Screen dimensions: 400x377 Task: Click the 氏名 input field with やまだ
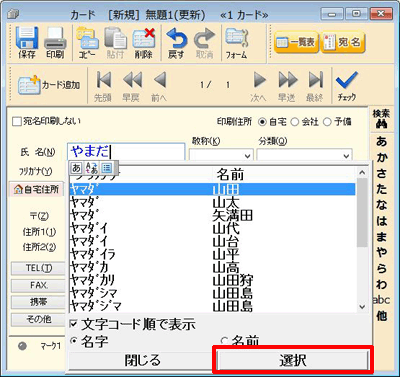(x=126, y=152)
